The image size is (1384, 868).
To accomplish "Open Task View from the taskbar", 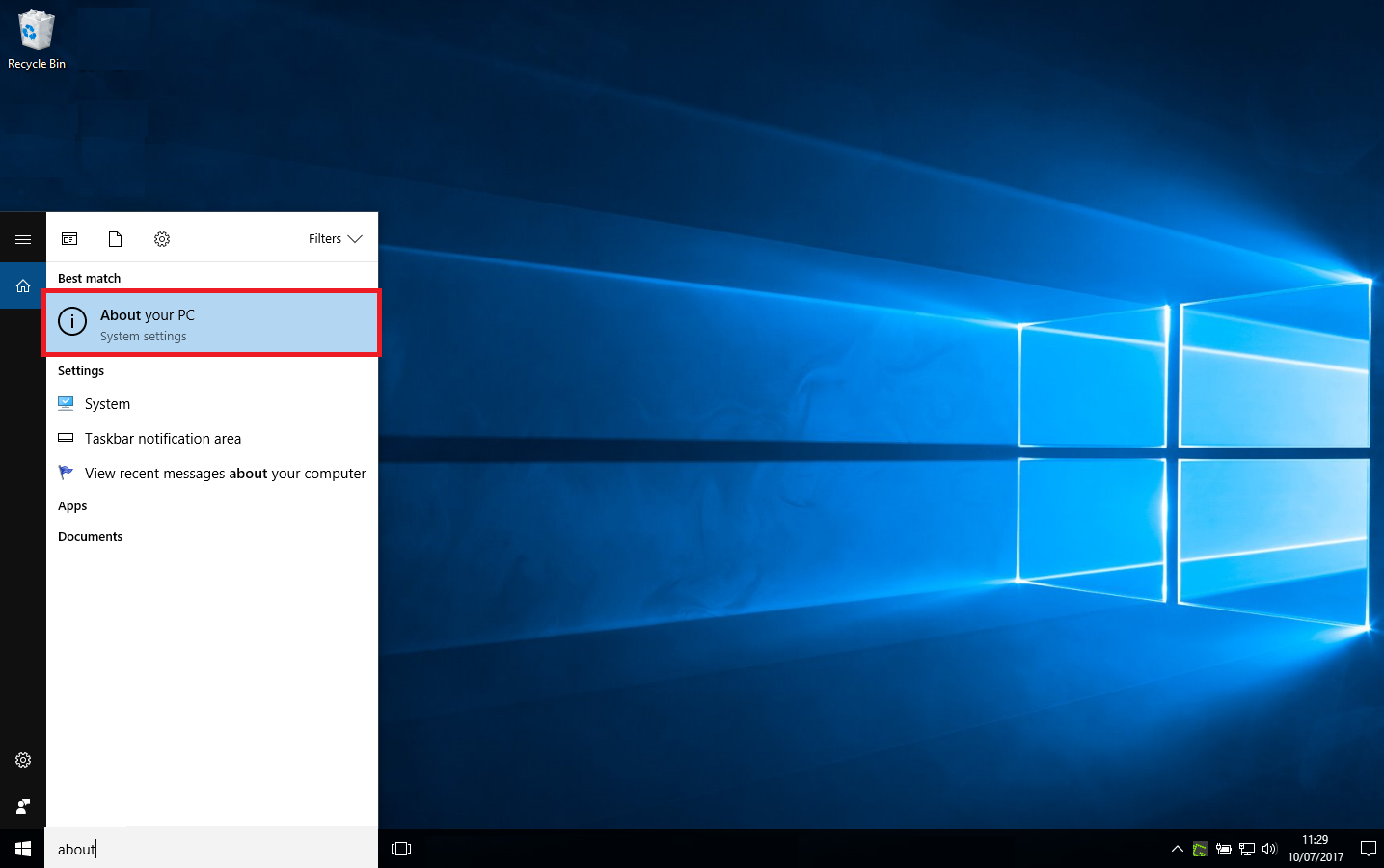I will point(401,849).
